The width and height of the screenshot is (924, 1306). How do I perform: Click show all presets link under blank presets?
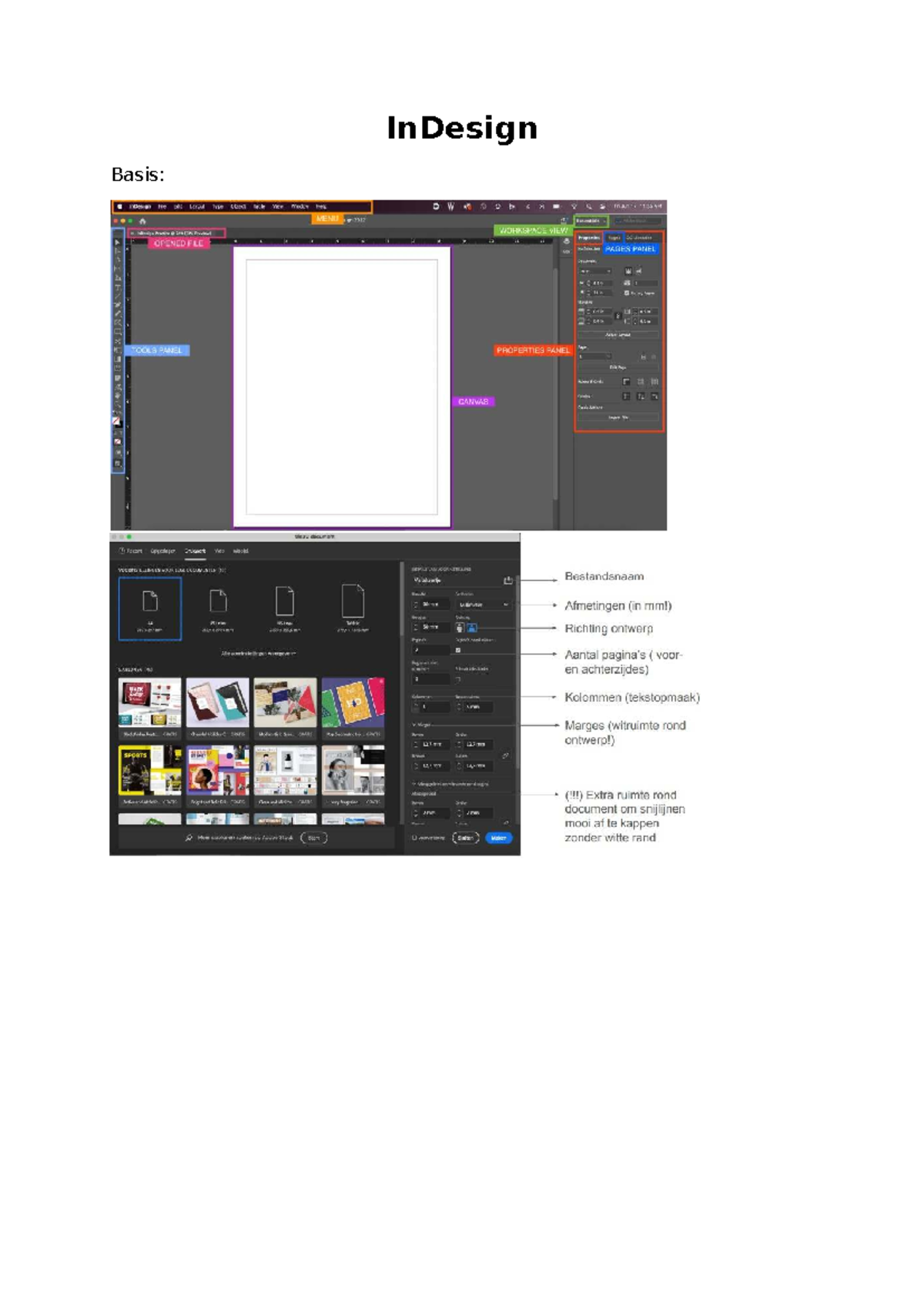click(259, 653)
